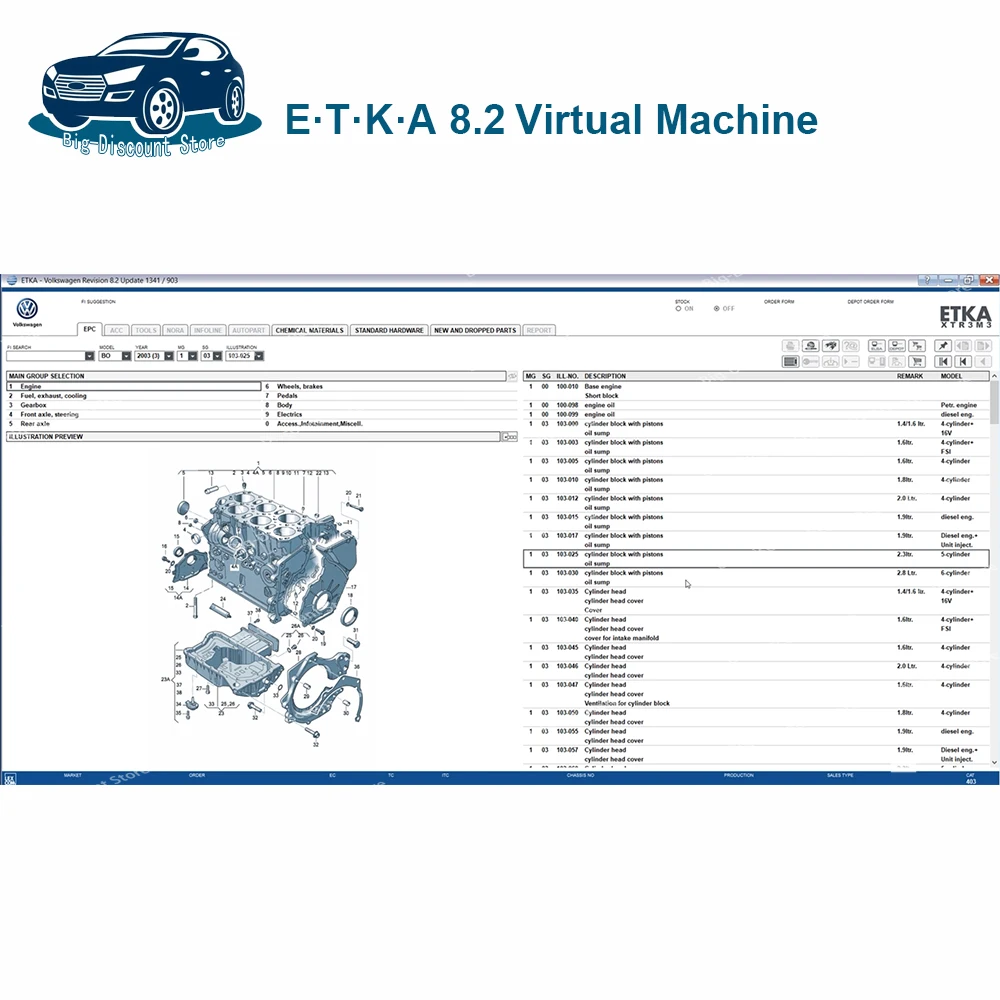
Task: Click the film-strip list view icon
Action: point(790,362)
